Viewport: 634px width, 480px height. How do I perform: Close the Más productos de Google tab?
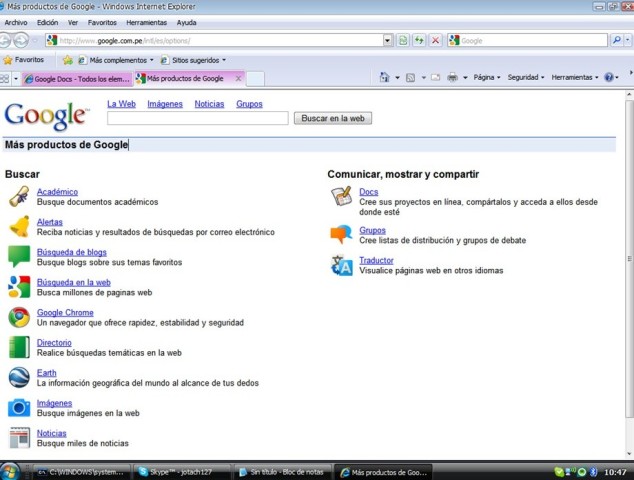tap(239, 78)
